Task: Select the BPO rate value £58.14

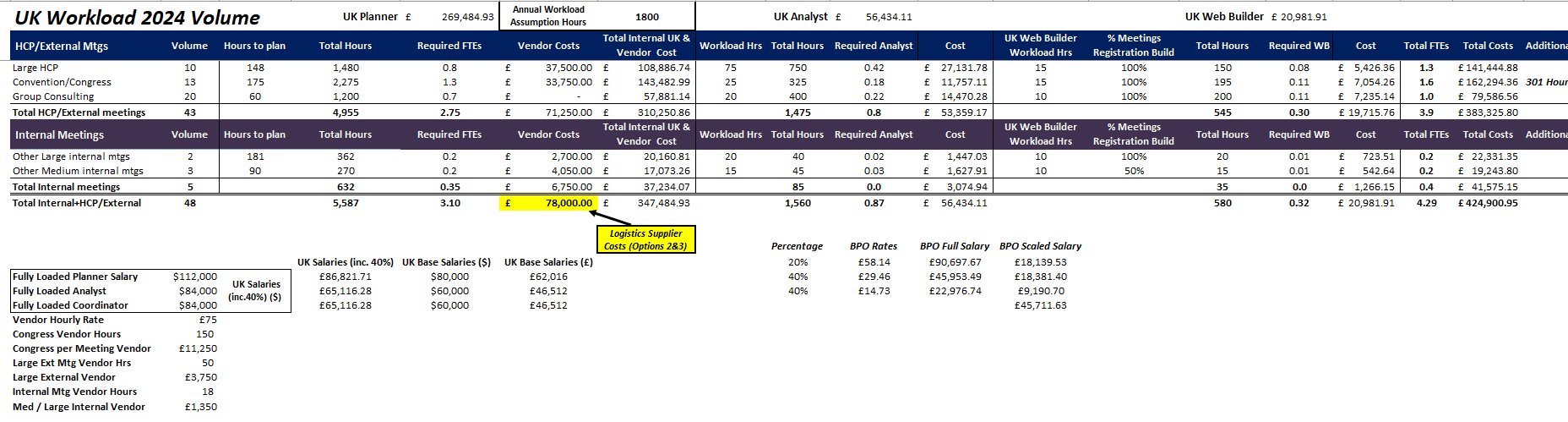Action: [874, 262]
